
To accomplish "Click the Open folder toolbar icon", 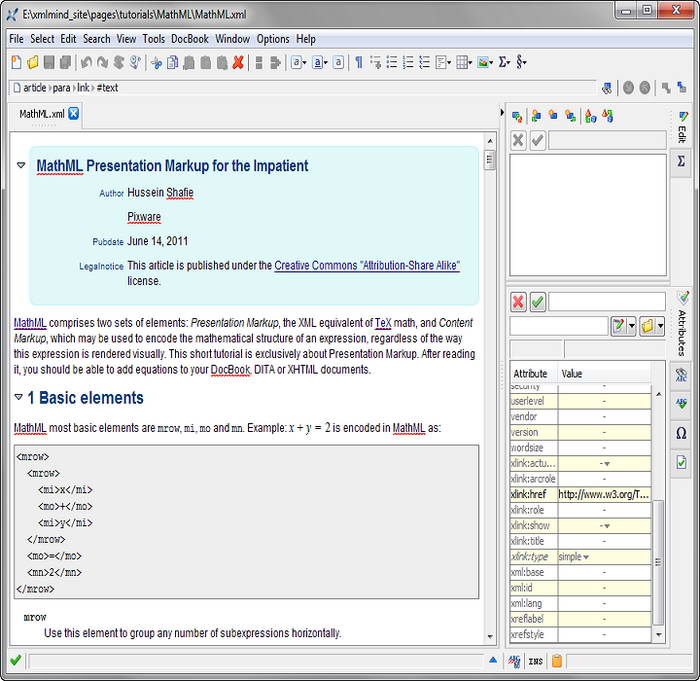I will click(32, 63).
